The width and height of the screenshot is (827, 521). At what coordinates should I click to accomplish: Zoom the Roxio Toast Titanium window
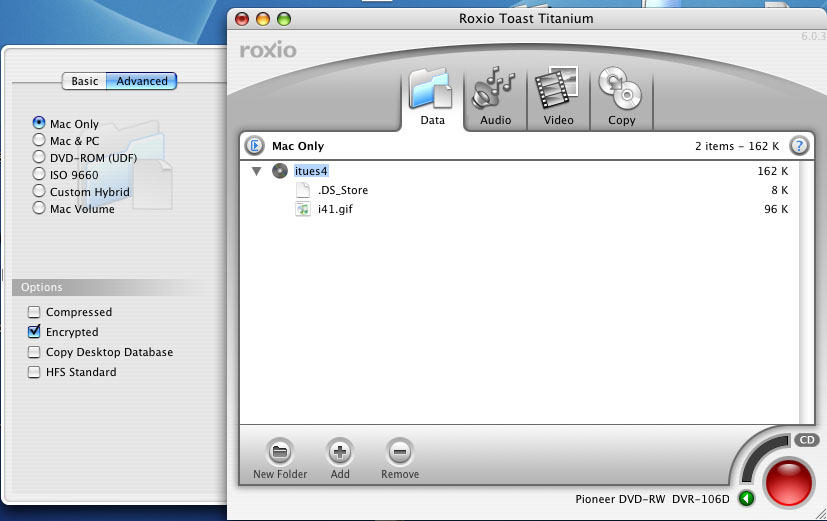pos(284,19)
